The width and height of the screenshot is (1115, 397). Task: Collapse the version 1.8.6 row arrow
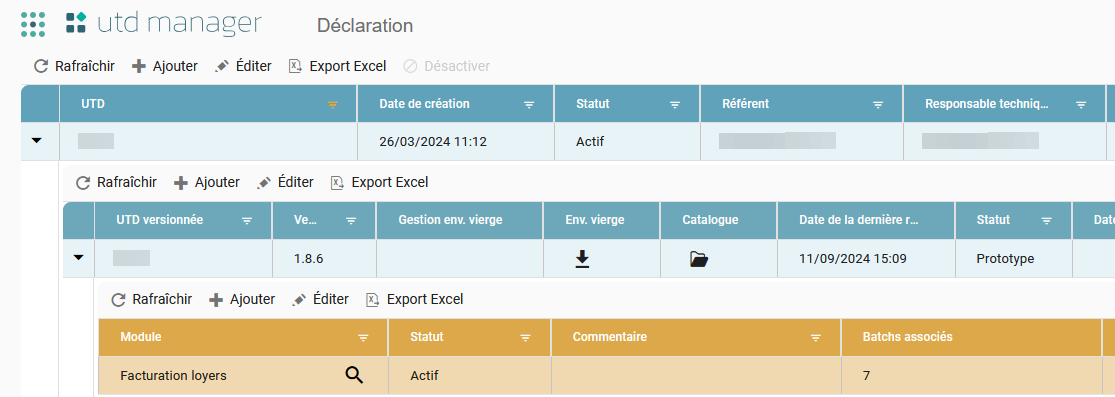click(79, 258)
